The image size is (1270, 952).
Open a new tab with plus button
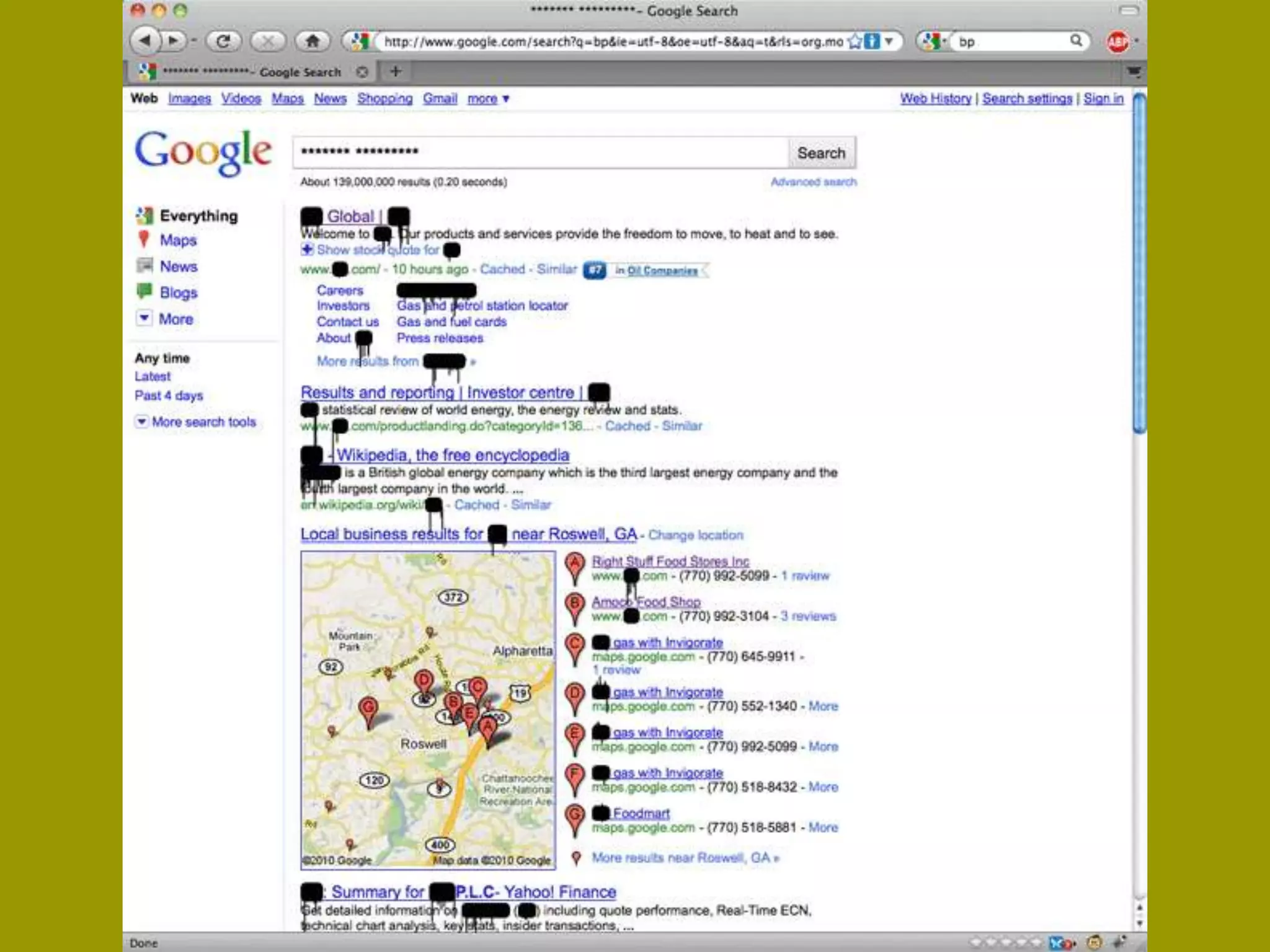coord(396,72)
